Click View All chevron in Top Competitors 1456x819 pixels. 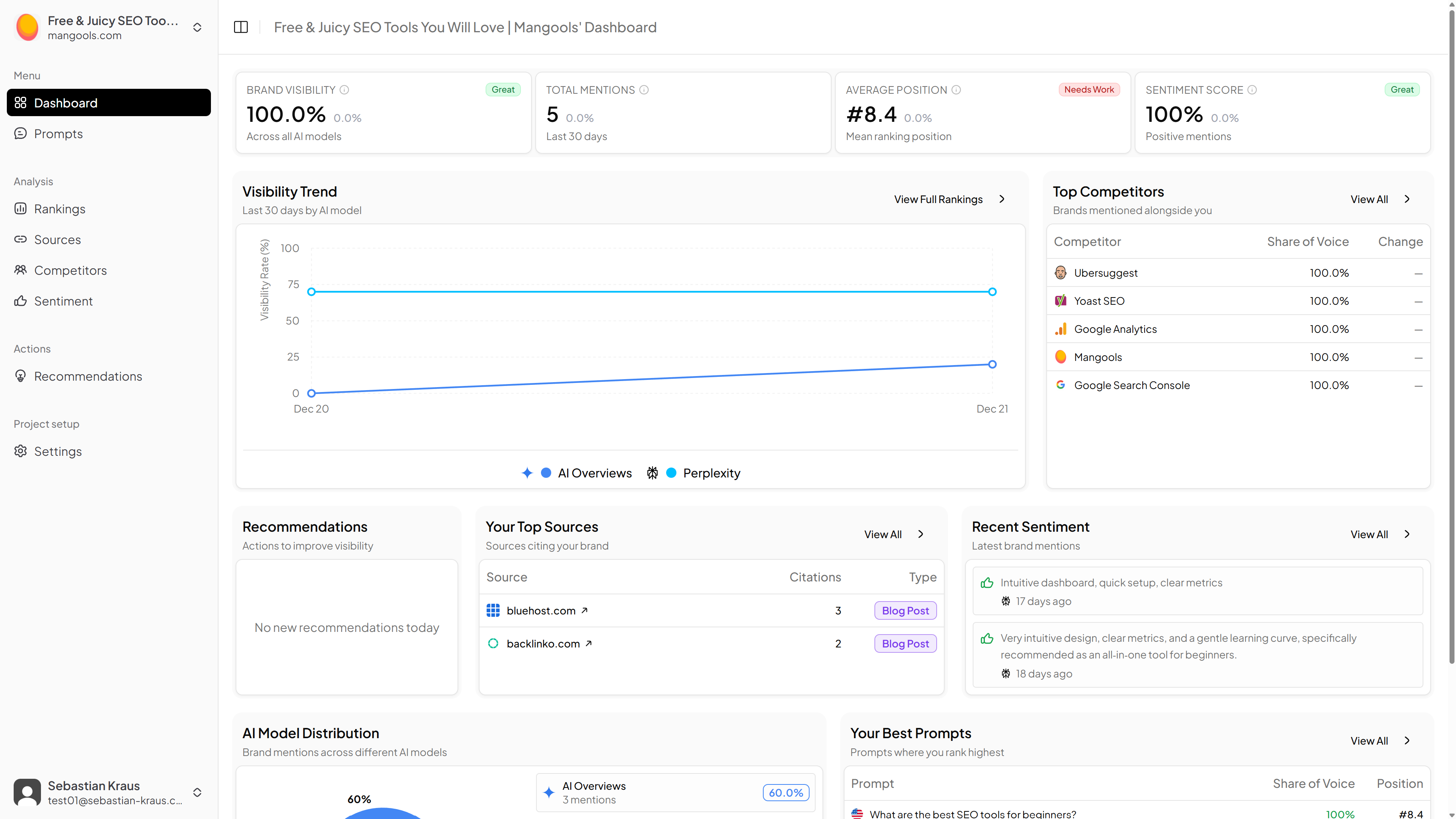1407,199
